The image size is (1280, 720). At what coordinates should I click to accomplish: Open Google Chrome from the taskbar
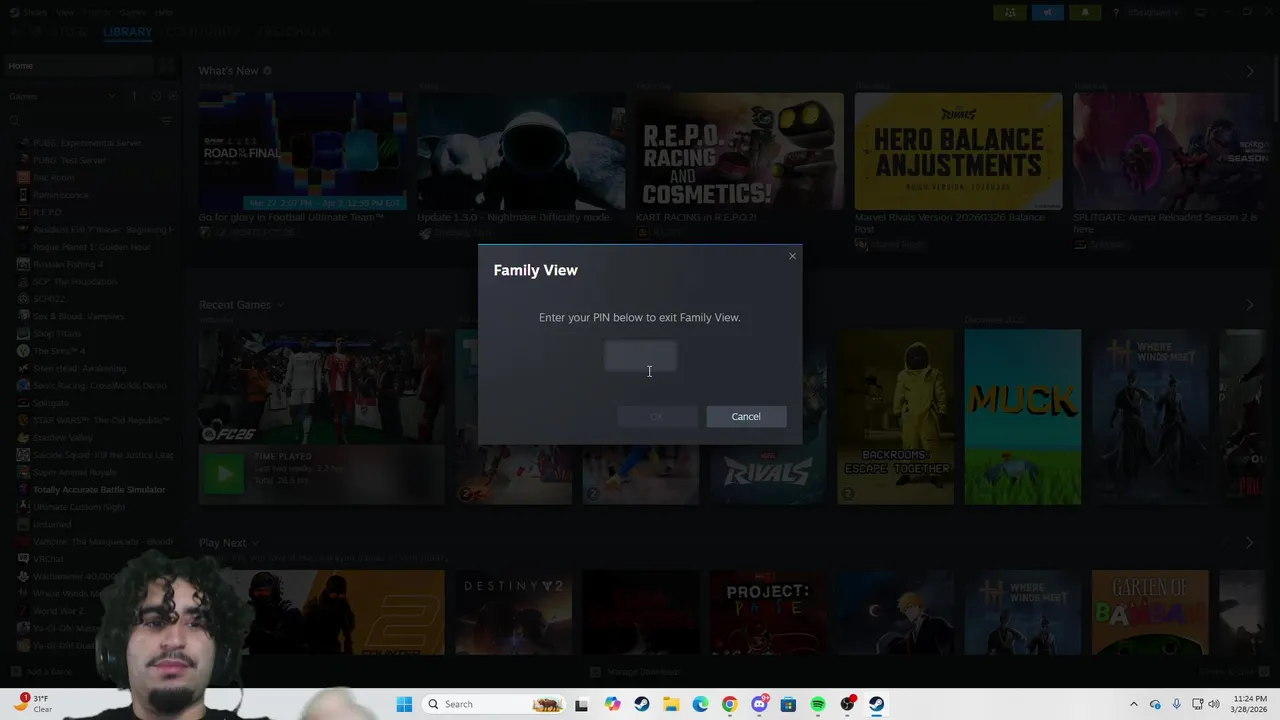tap(729, 704)
